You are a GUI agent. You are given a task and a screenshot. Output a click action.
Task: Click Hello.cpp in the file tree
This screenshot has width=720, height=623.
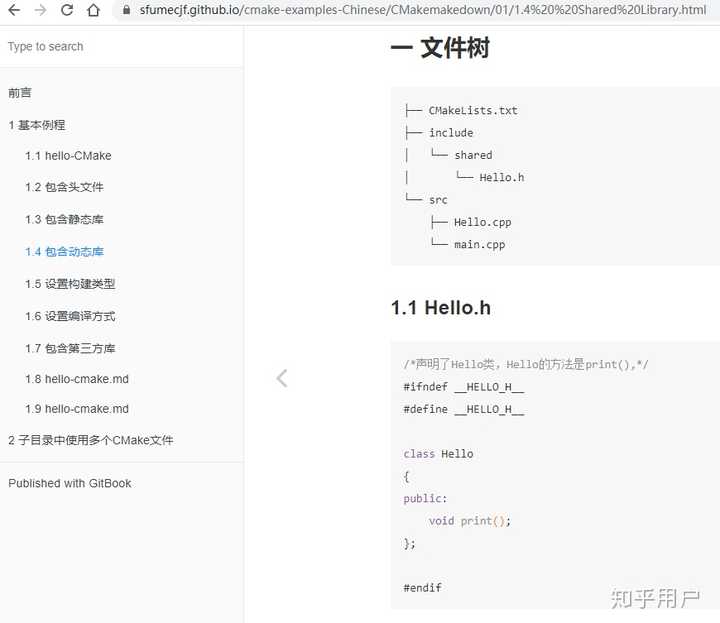tap(482, 222)
